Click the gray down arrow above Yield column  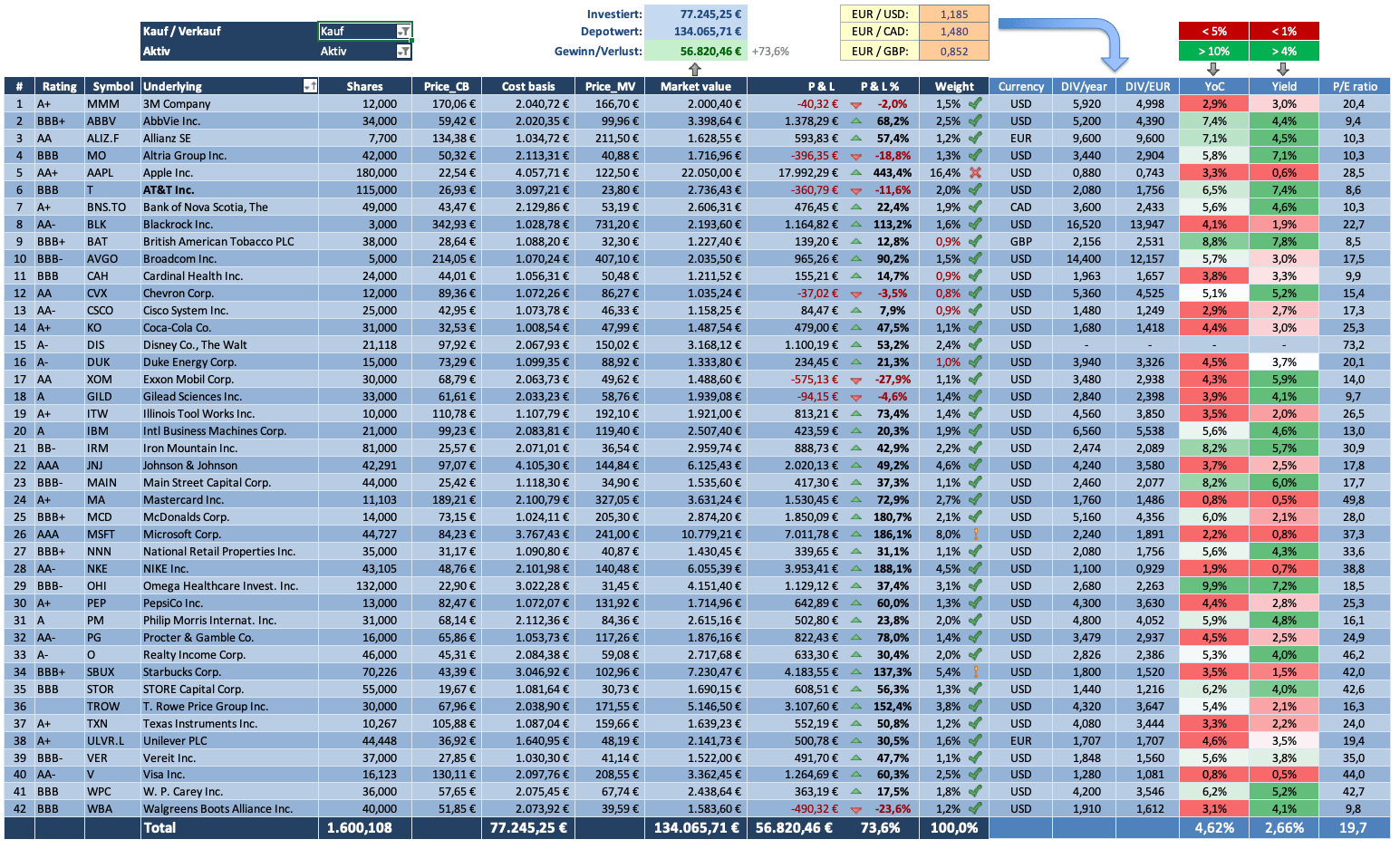click(1284, 69)
